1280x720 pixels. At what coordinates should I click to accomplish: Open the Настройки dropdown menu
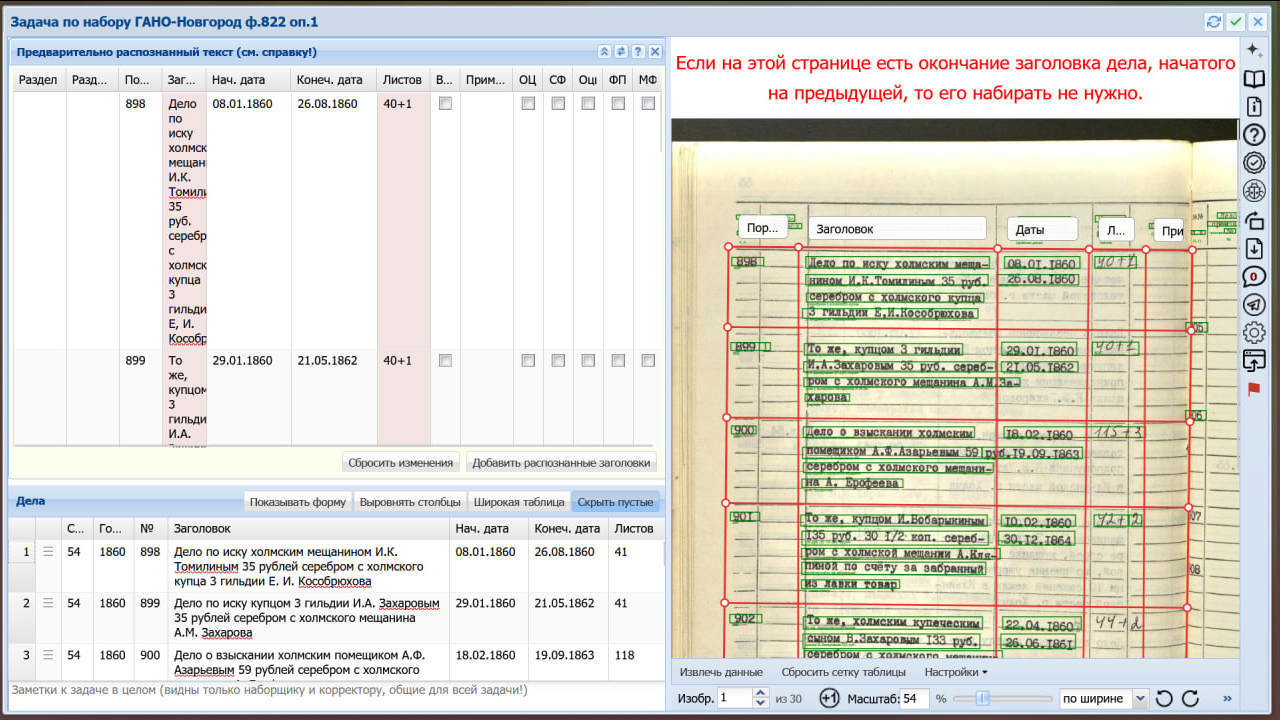[x=956, y=672]
